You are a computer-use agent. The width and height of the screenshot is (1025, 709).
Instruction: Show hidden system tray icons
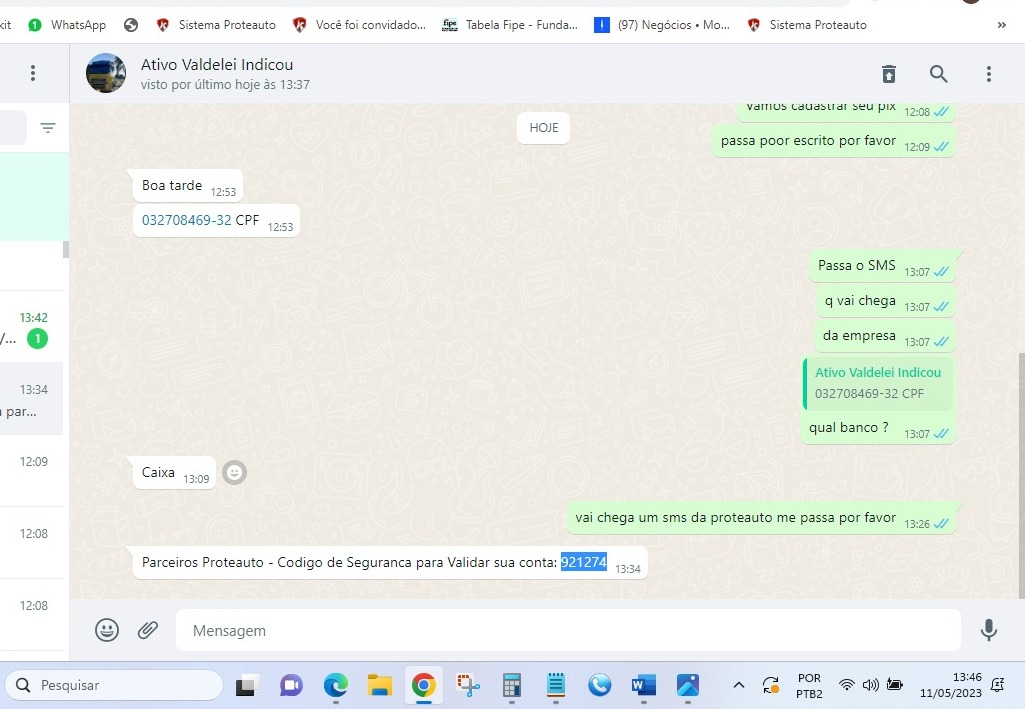pyautogui.click(x=738, y=685)
